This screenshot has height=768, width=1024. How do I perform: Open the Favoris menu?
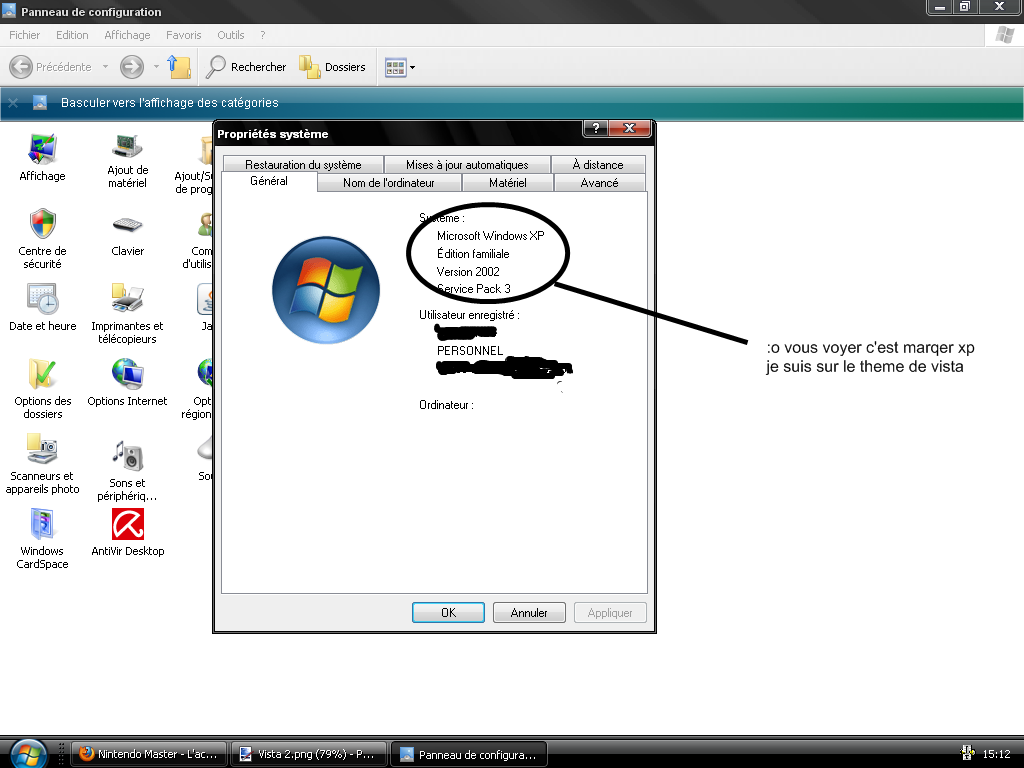tap(184, 35)
